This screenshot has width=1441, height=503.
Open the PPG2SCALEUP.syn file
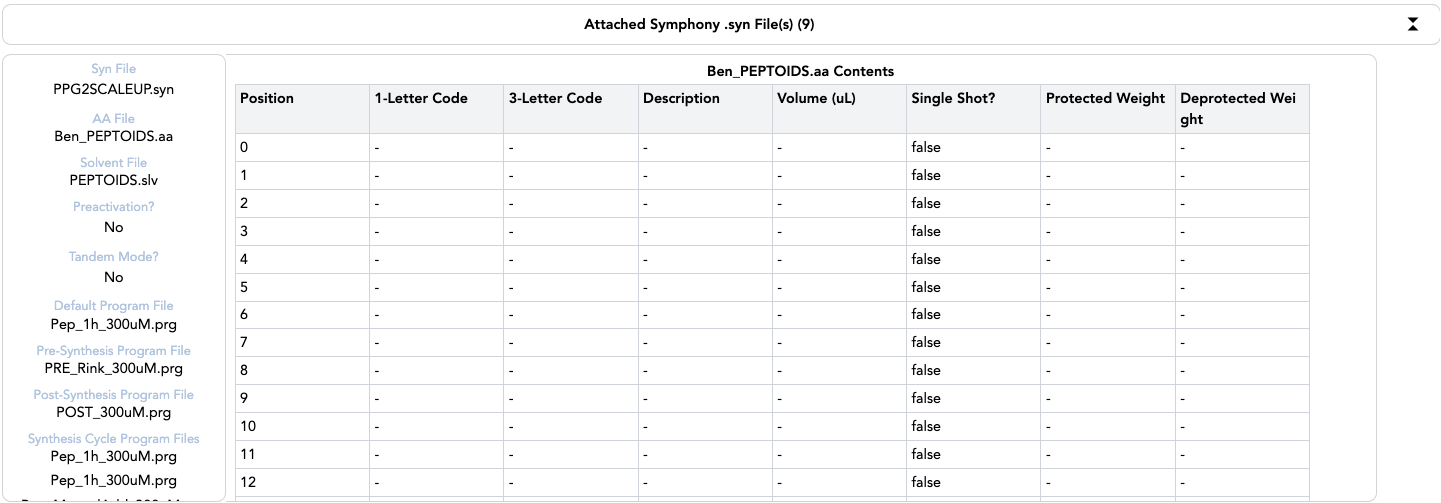click(114, 88)
